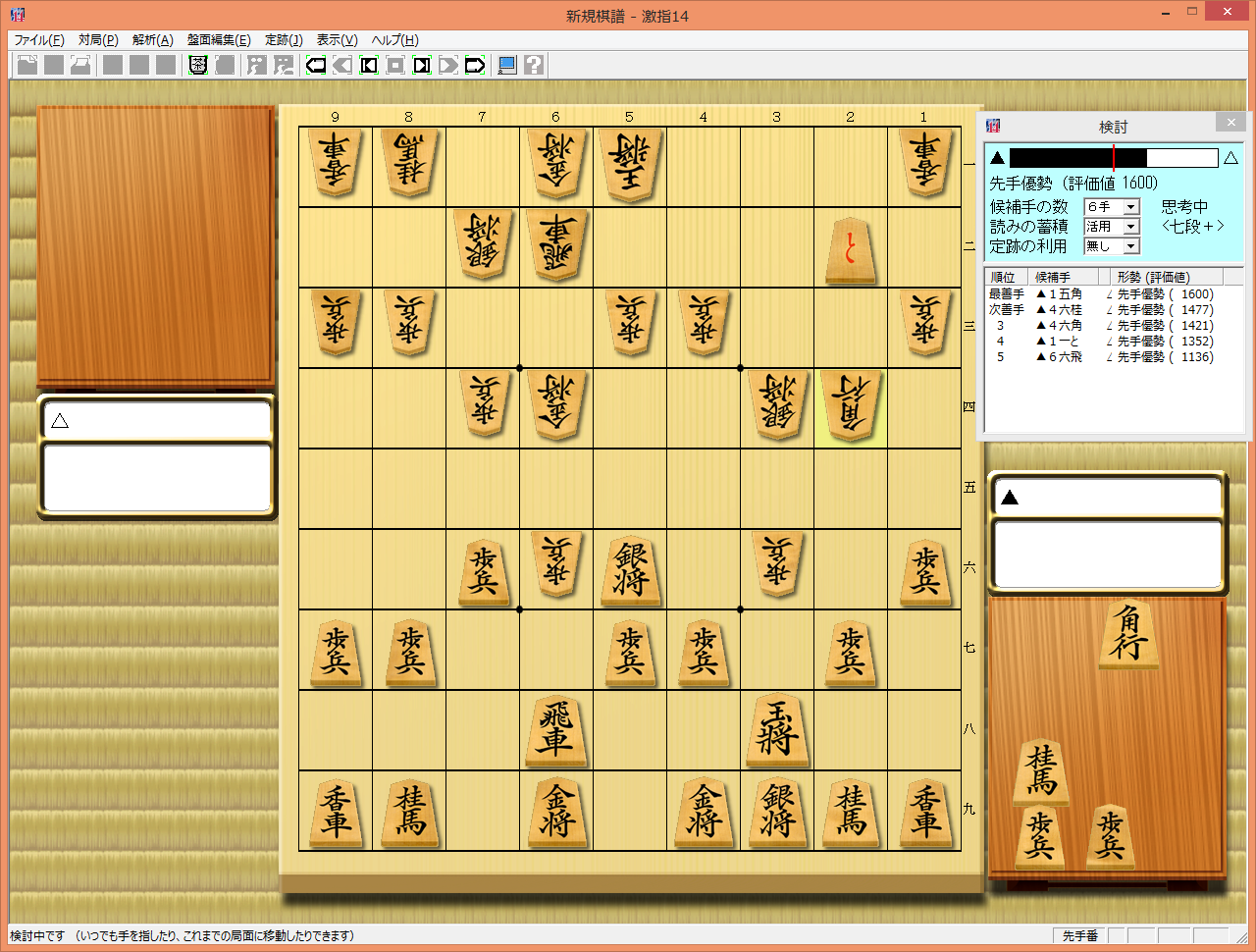The height and width of the screenshot is (952, 1256).
Task: Click the jump-to-last-move toolbar icon
Action: (422, 66)
